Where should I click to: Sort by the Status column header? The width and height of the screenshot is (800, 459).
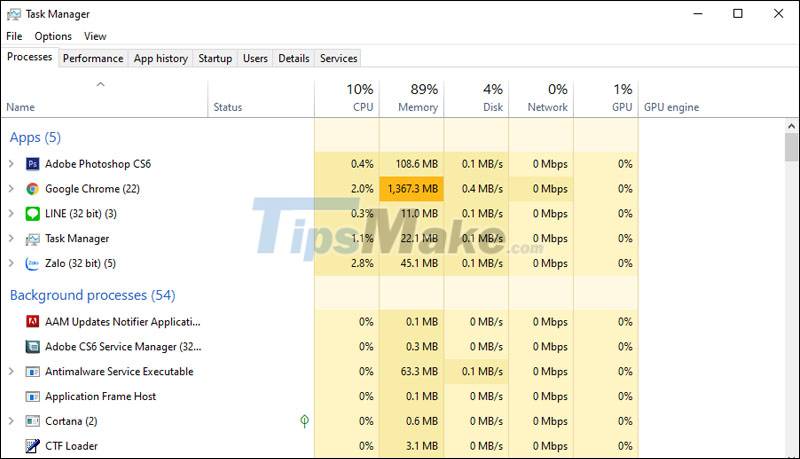click(x=261, y=99)
